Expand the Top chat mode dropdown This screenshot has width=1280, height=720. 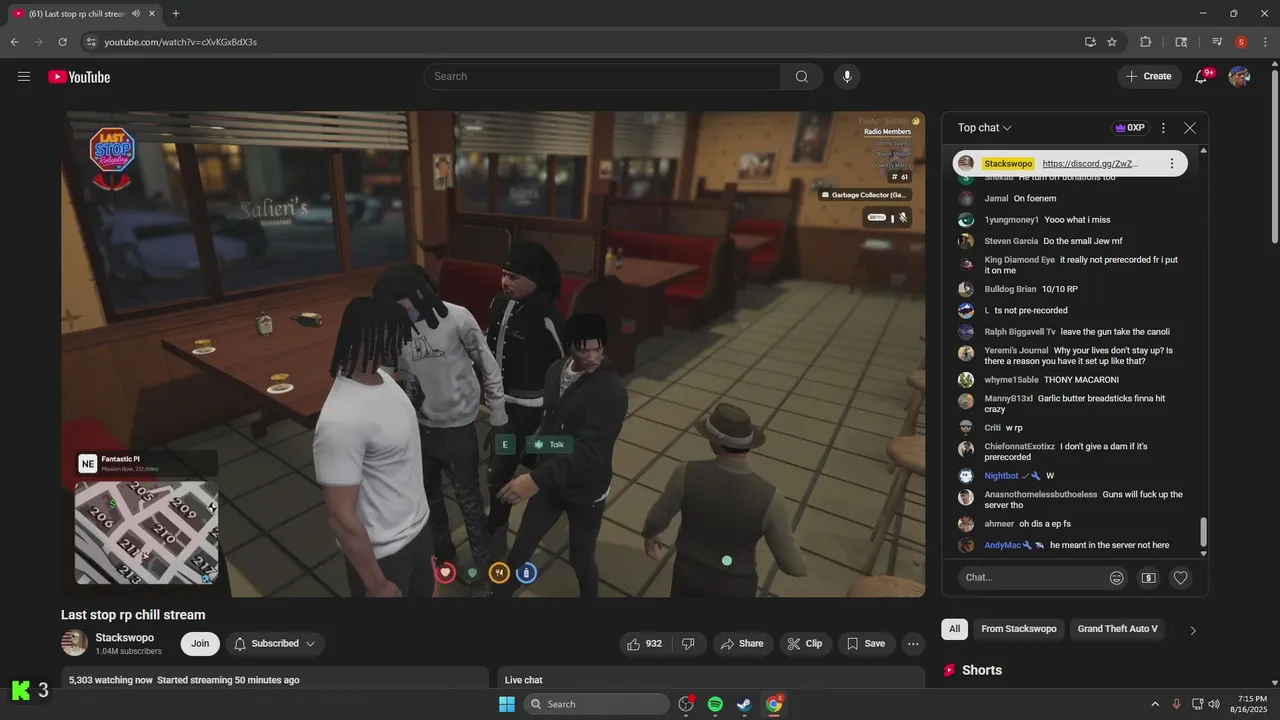click(985, 128)
